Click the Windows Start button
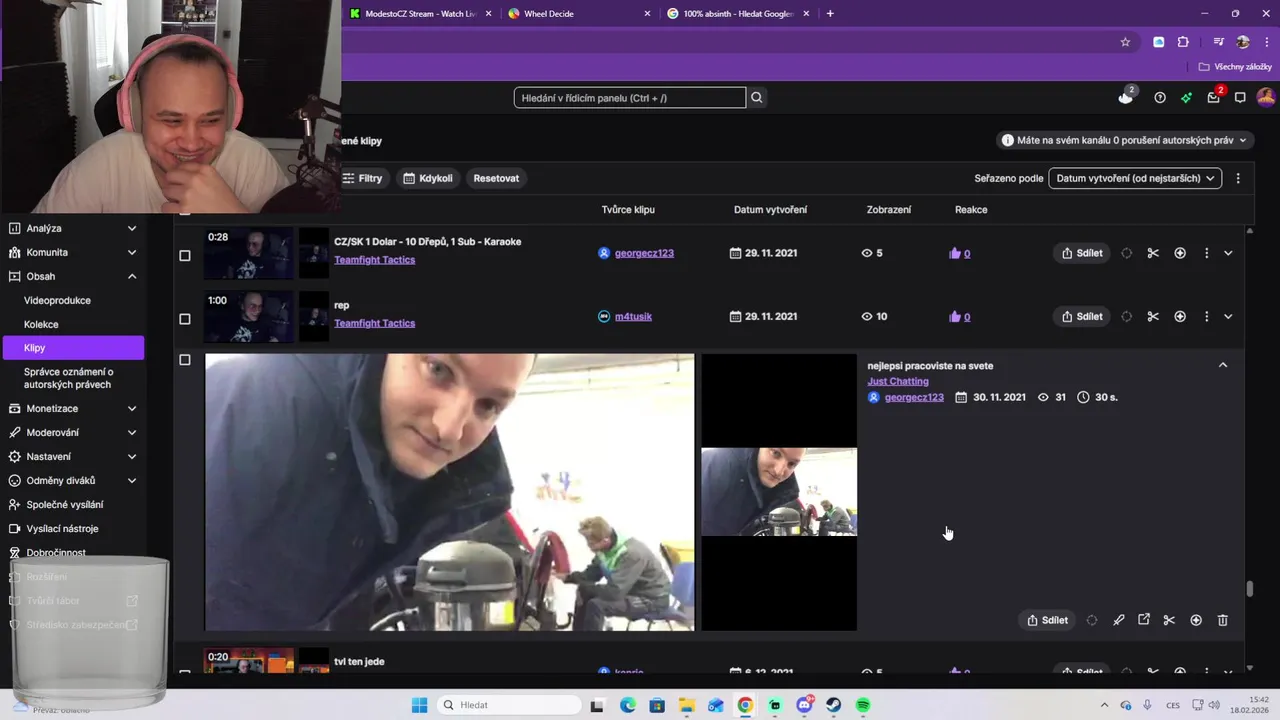1280x720 pixels. tap(420, 705)
